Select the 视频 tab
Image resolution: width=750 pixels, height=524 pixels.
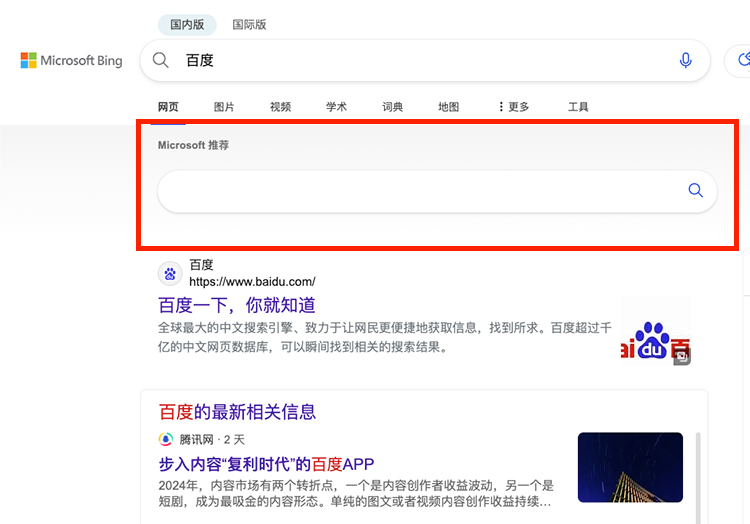pyautogui.click(x=280, y=107)
